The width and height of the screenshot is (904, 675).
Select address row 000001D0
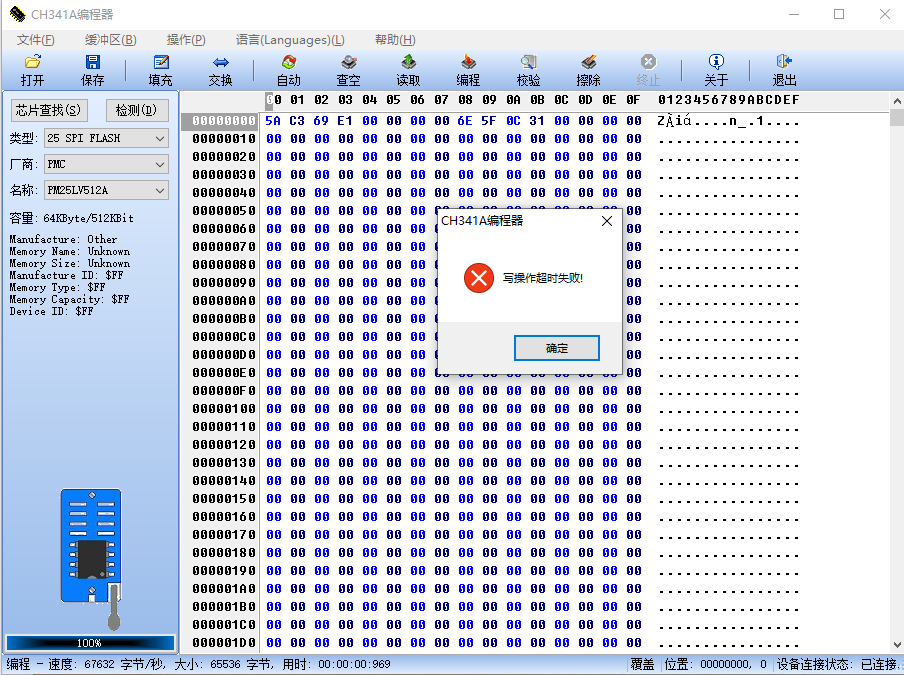pyautogui.click(x=224, y=643)
